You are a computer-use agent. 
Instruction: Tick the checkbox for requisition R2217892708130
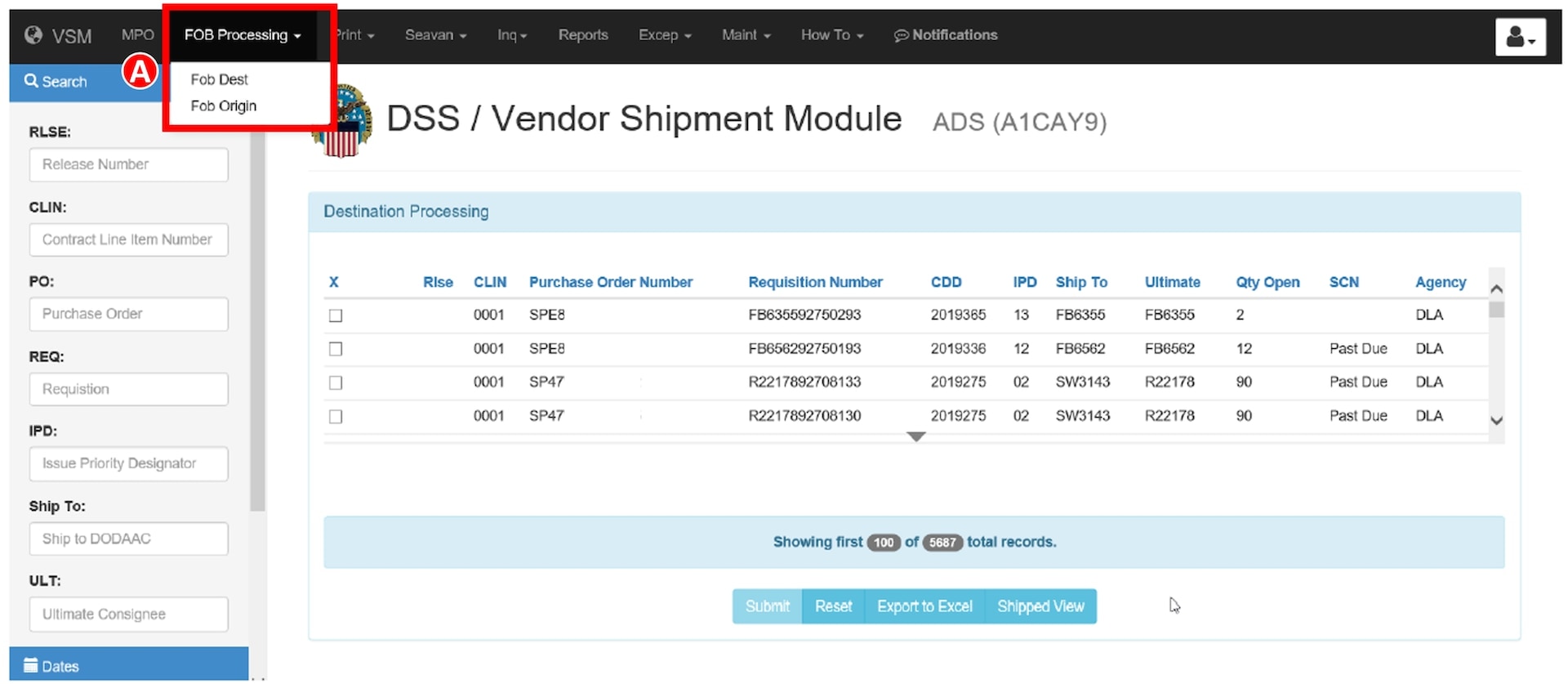(336, 417)
